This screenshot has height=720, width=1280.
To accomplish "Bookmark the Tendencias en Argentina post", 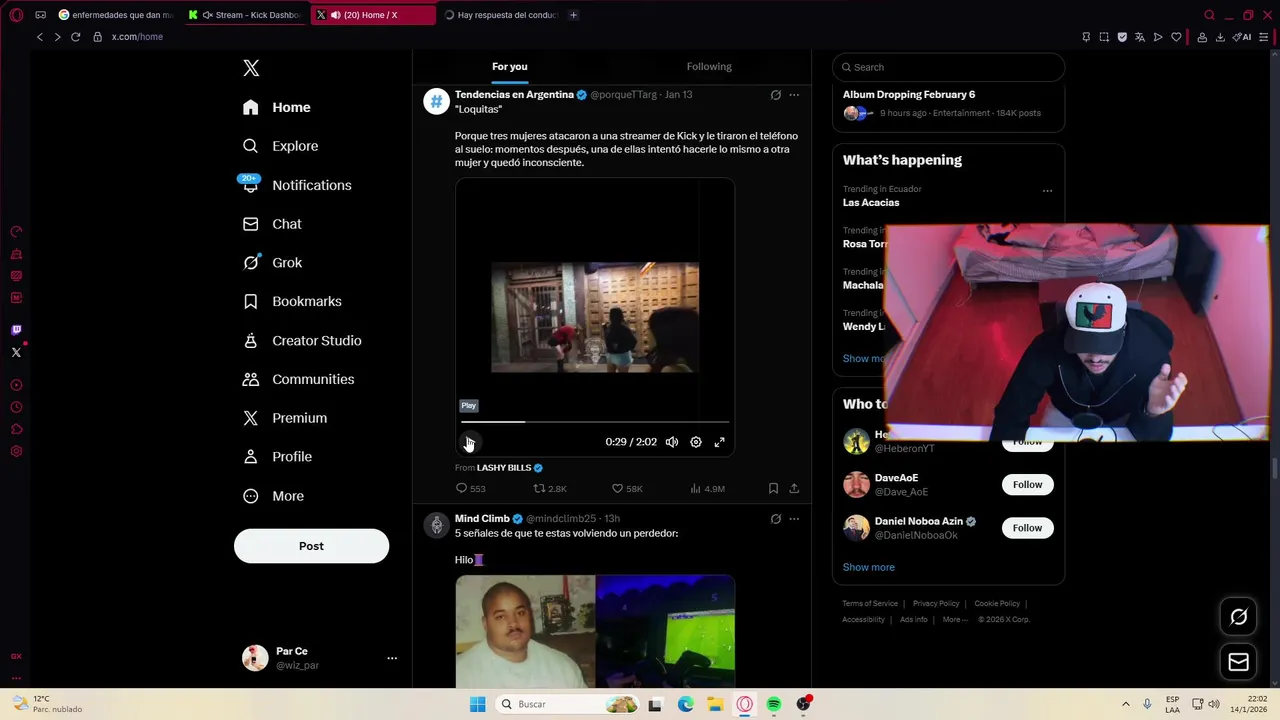I will (773, 489).
